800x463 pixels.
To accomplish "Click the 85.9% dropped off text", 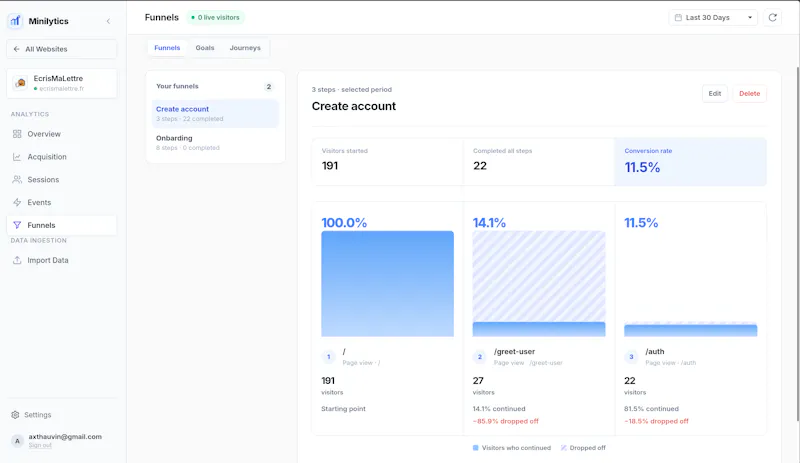I will (506, 421).
